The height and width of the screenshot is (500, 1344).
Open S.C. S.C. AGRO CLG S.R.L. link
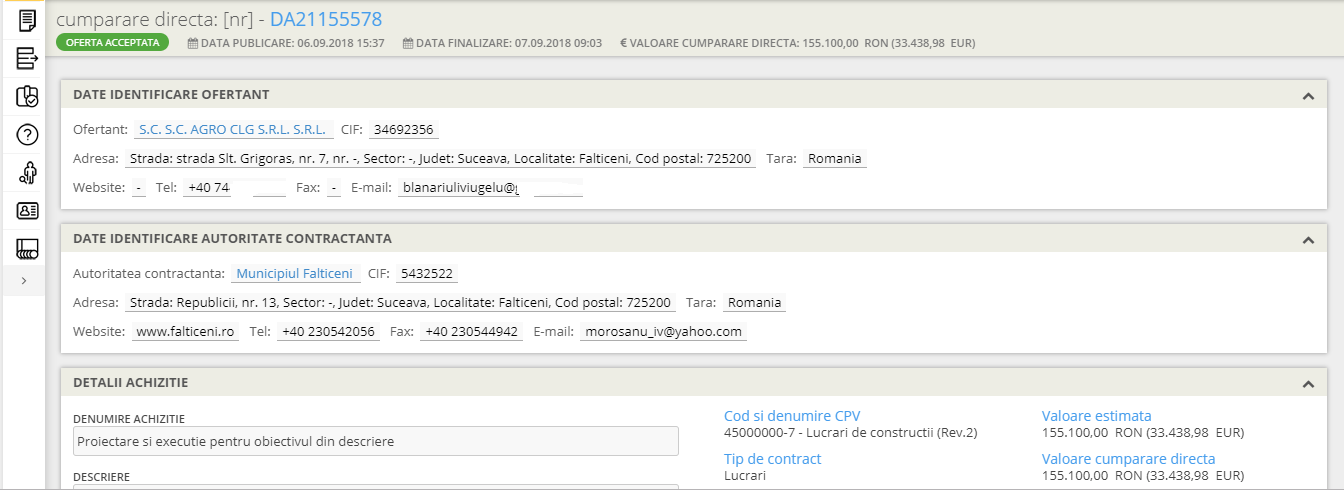pos(232,130)
